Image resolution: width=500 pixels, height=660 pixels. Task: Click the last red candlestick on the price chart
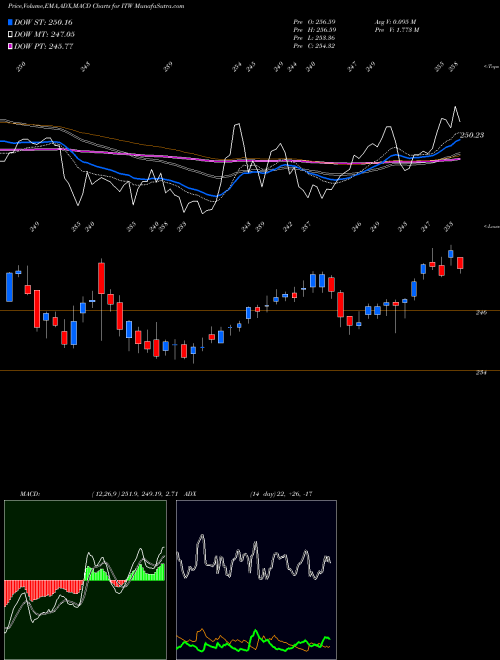pos(460,263)
